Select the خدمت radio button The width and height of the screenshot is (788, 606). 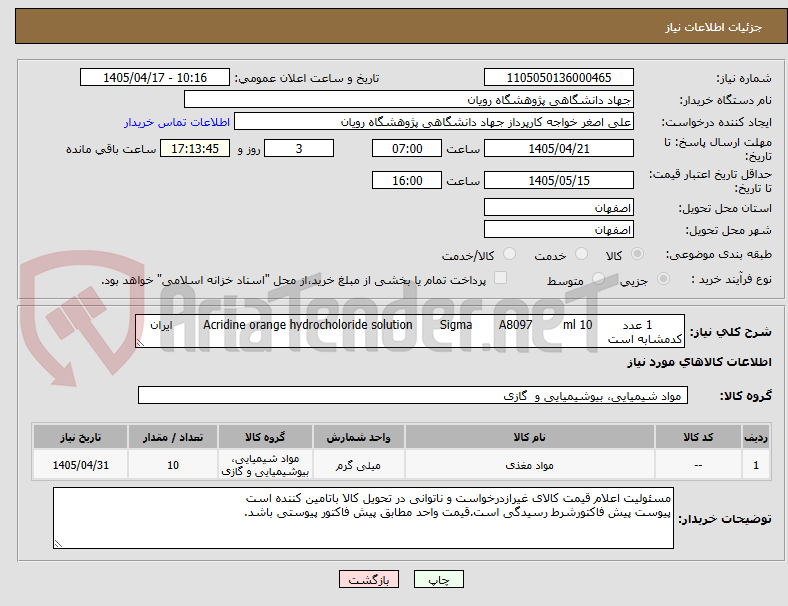581,254
